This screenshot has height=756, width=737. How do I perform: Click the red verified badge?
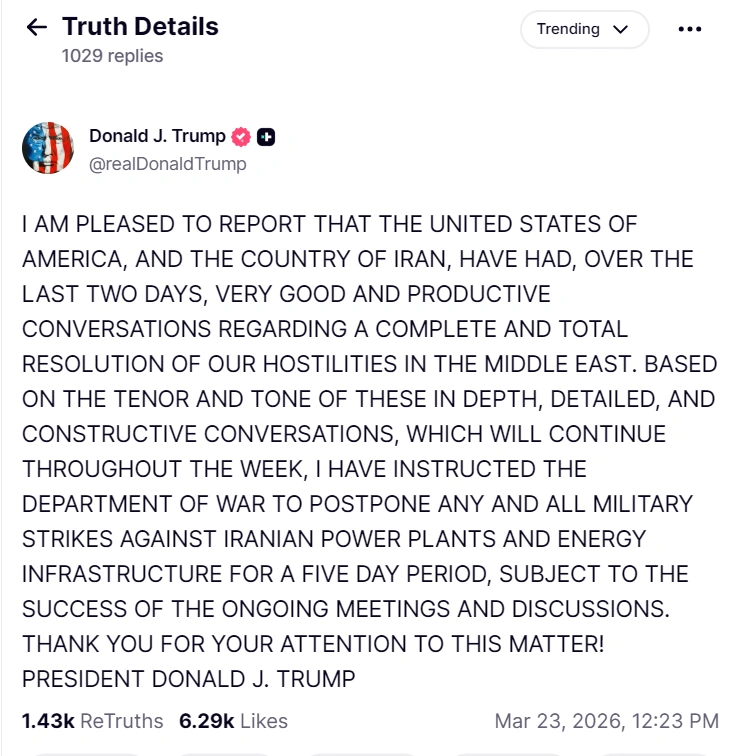coord(241,137)
